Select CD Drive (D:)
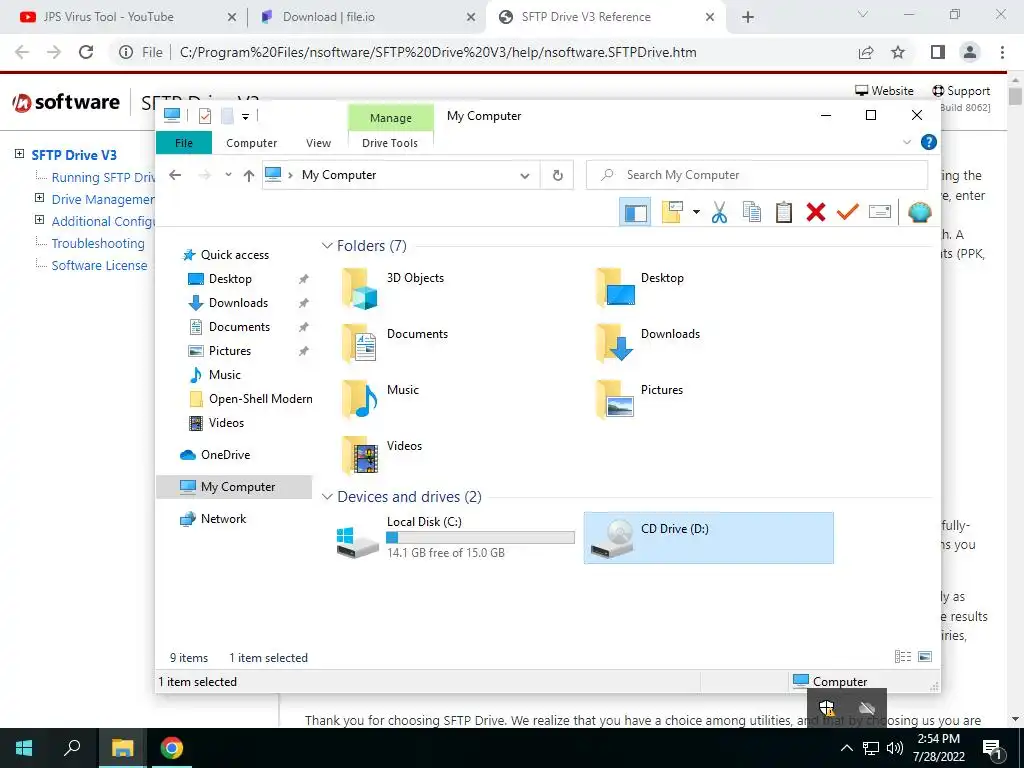Viewport: 1024px width, 768px height. tap(709, 538)
